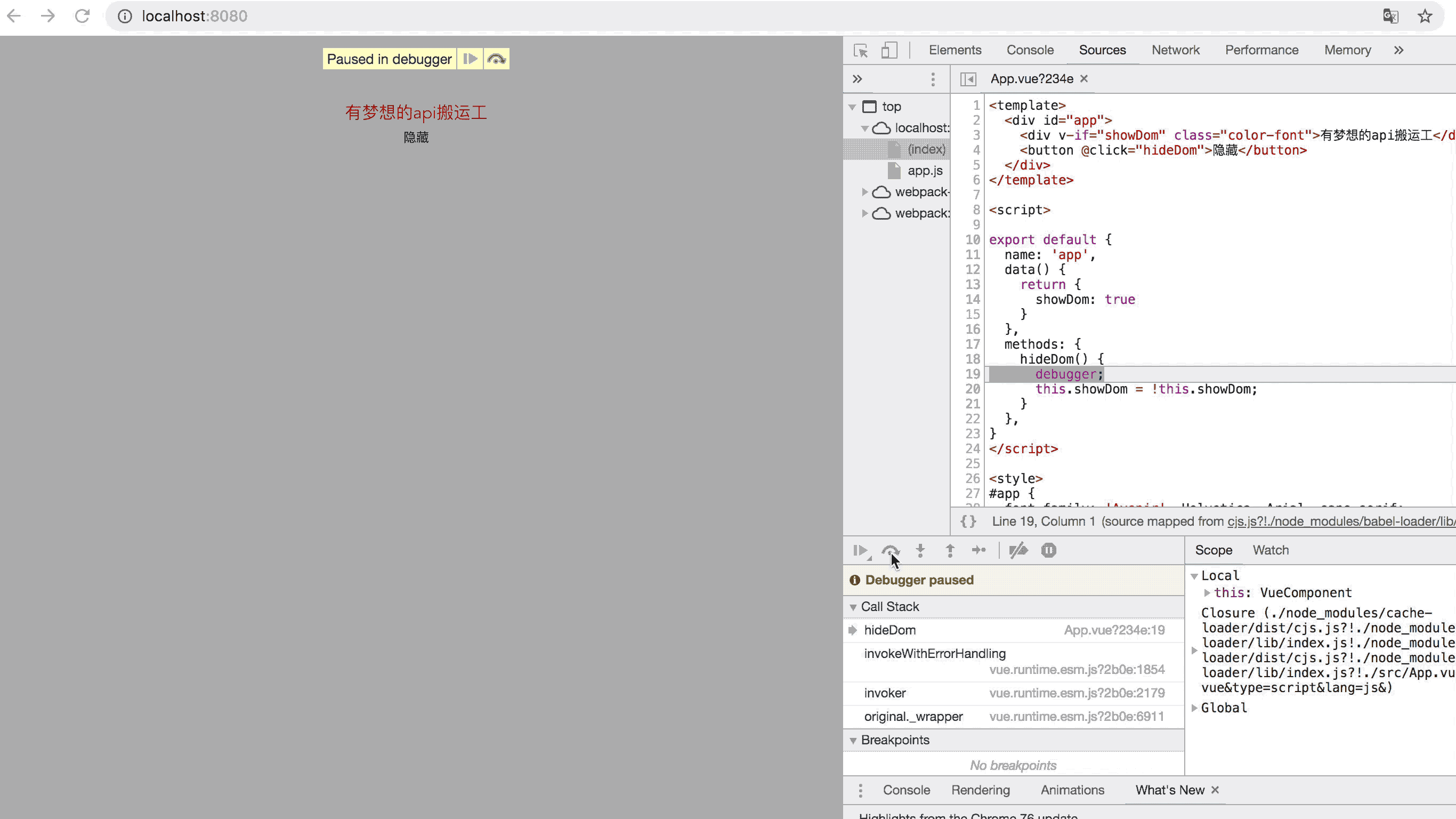
Task: Toggle pause on exceptions button
Action: (1048, 550)
